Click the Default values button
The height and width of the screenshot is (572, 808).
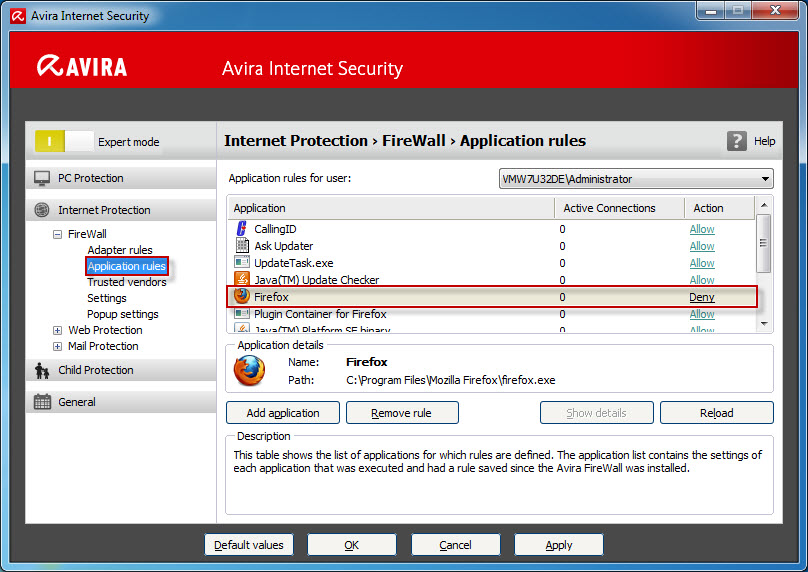click(x=249, y=545)
